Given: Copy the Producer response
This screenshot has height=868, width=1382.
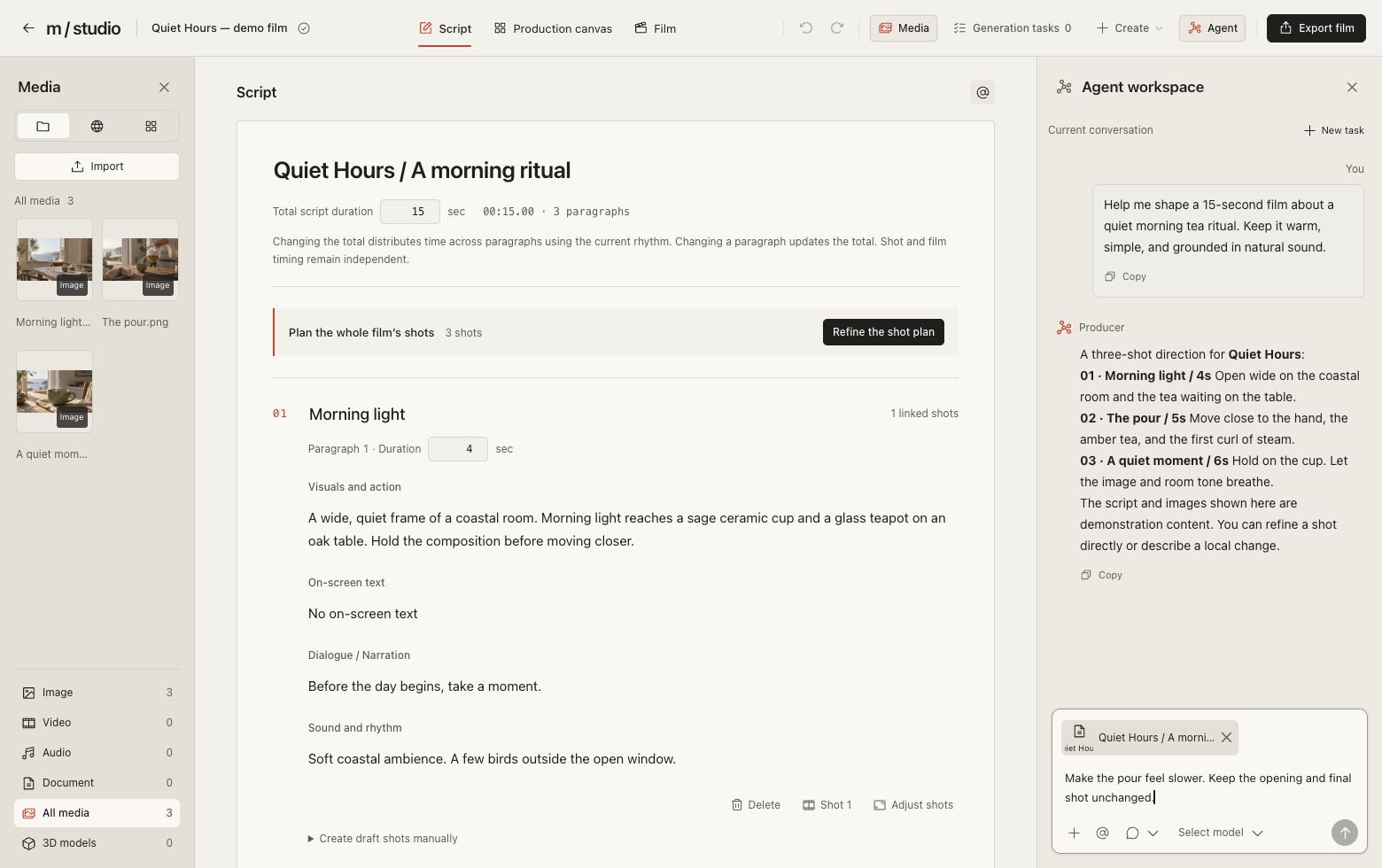Looking at the screenshot, I should 1101,575.
